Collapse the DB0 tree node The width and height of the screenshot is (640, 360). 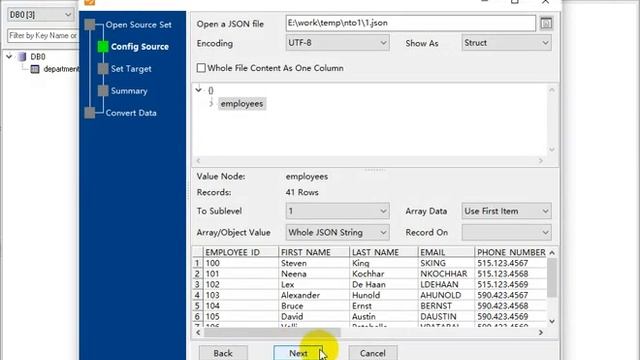9,57
